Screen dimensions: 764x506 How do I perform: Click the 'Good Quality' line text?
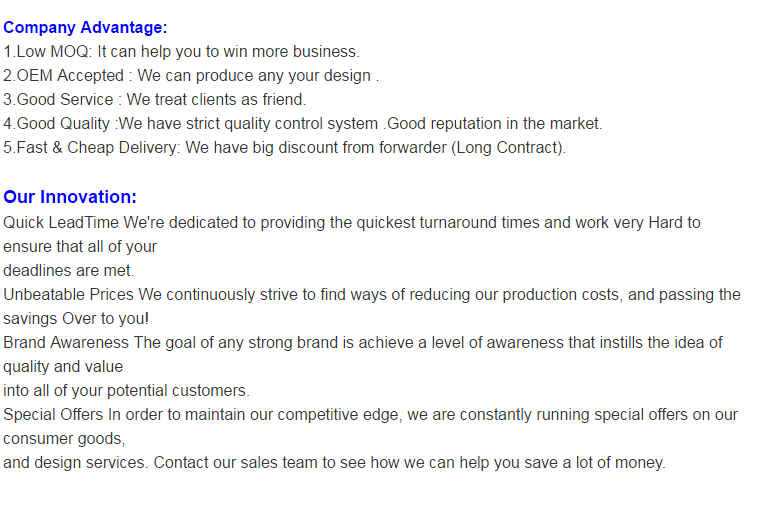(x=303, y=124)
